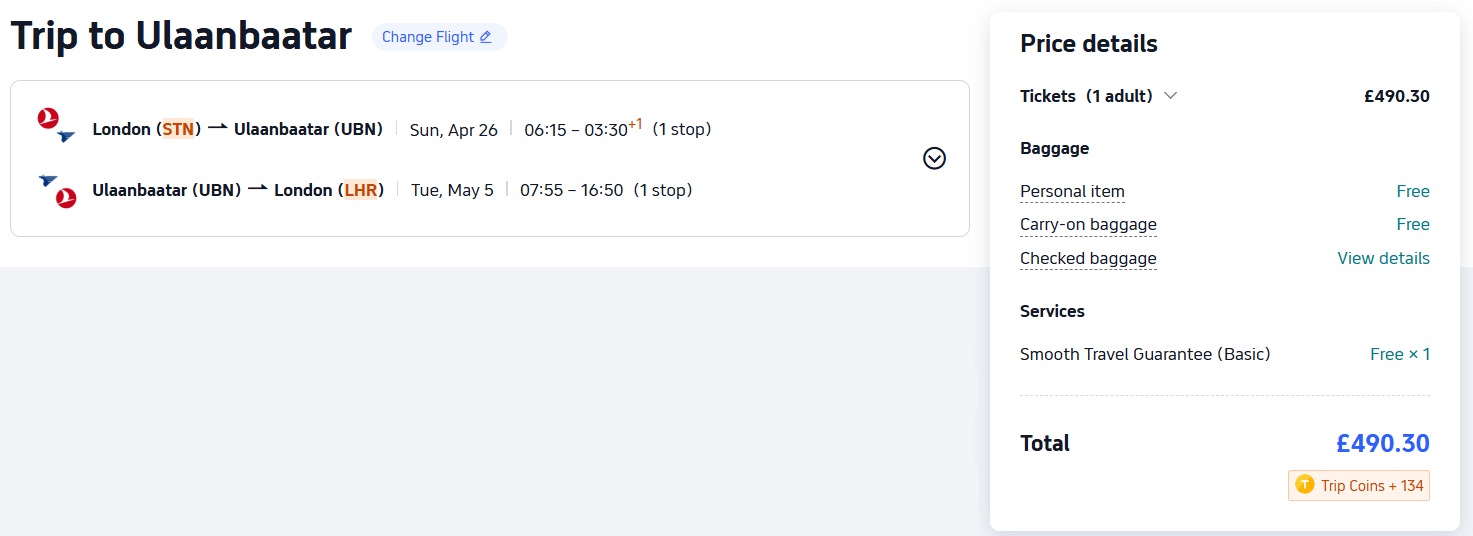The height and width of the screenshot is (536, 1473).
Task: Expand the Tickets (1 adult) breakdown
Action: [1171, 96]
